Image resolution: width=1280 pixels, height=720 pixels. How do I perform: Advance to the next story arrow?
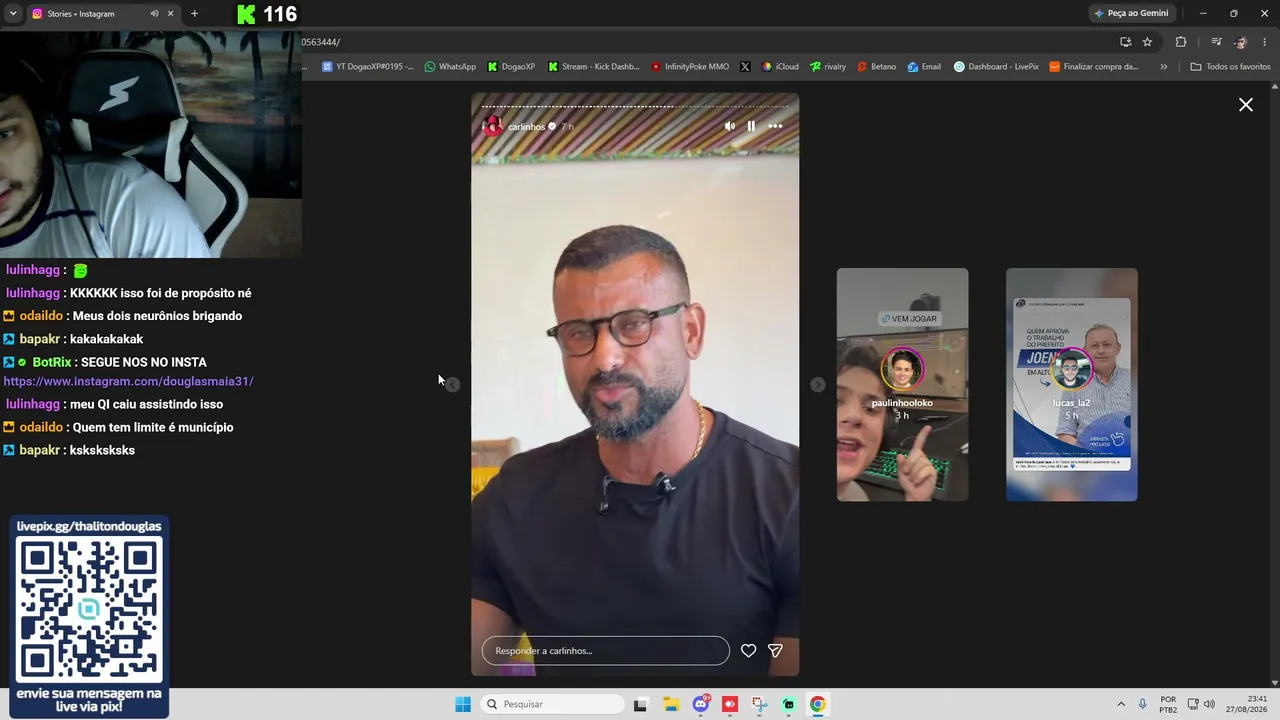tap(818, 385)
